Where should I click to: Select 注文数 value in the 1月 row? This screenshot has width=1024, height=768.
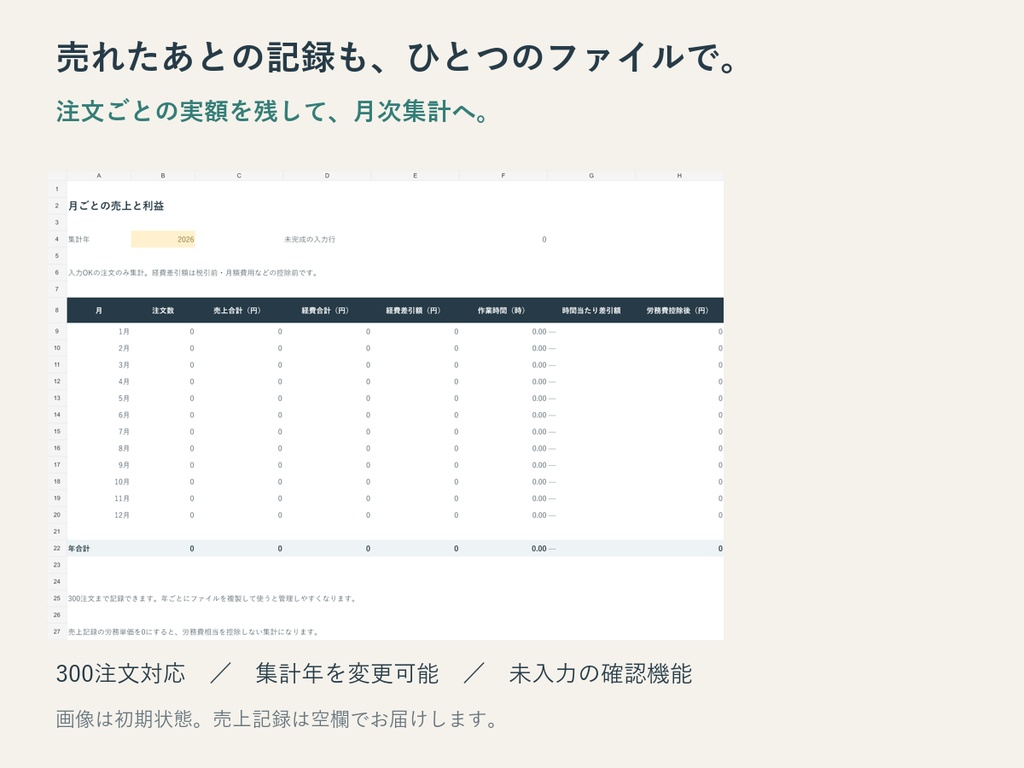[x=191, y=332]
